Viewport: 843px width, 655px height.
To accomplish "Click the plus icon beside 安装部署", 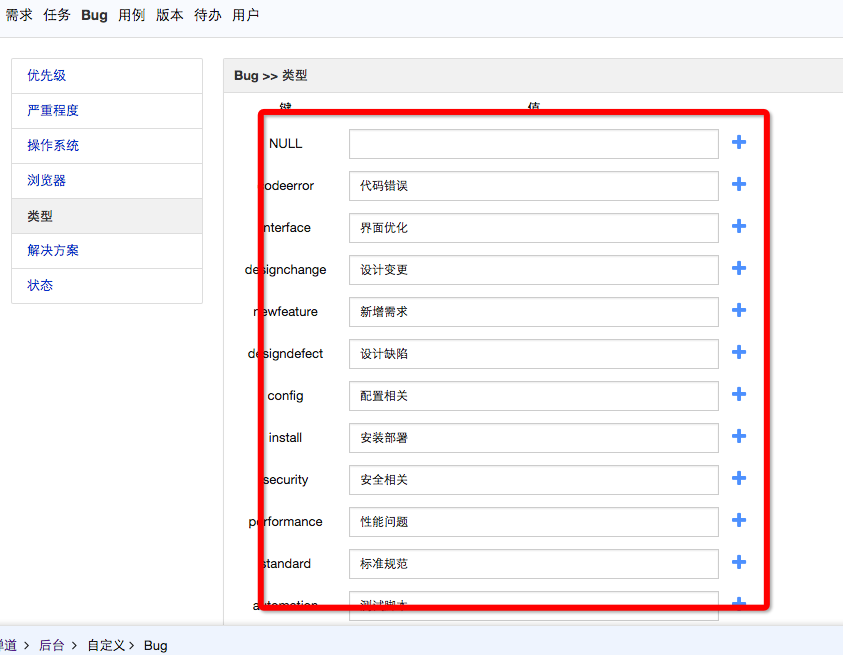I will click(739, 437).
